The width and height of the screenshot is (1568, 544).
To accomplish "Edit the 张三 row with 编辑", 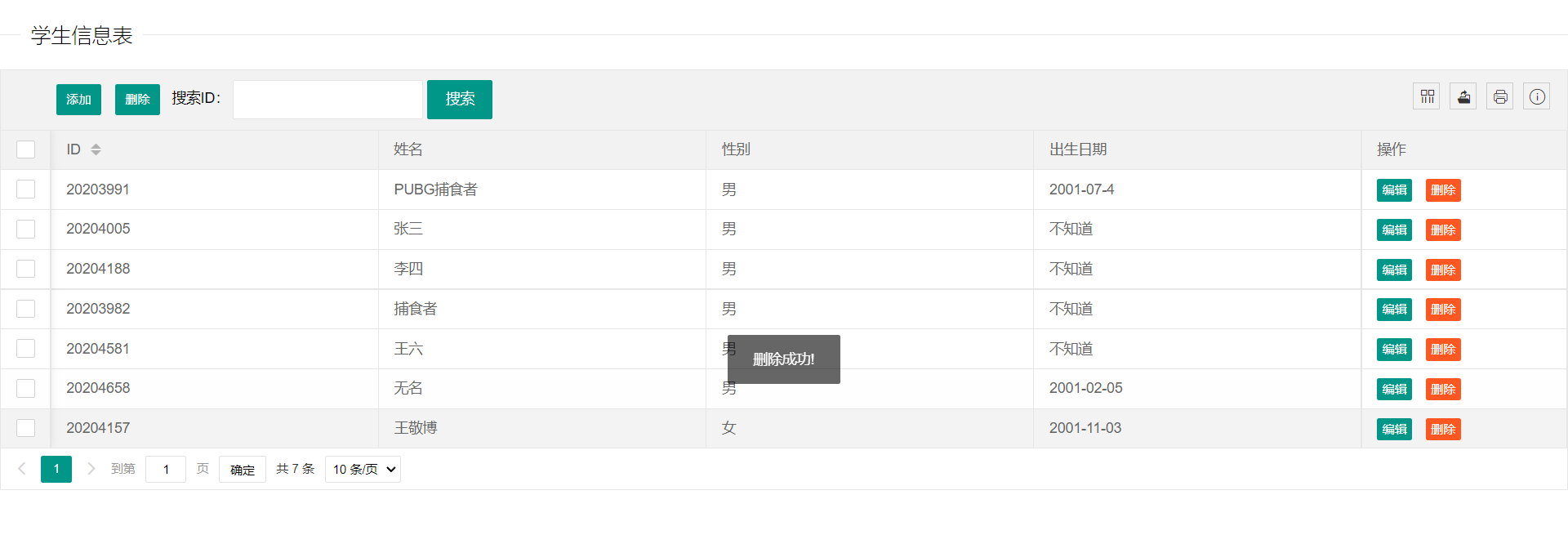I will [1394, 230].
